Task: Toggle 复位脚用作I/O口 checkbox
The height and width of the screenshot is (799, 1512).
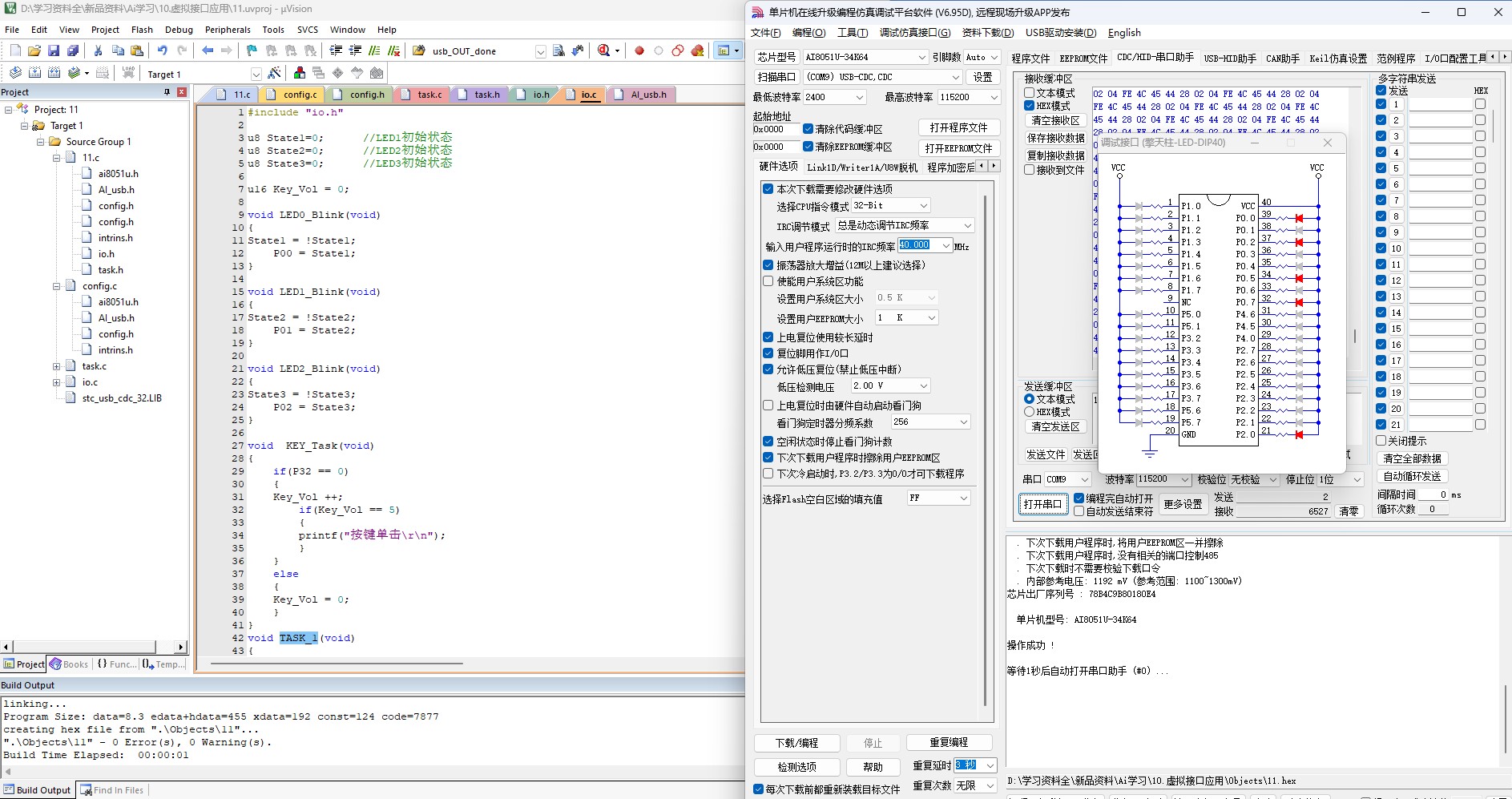Action: click(768, 353)
